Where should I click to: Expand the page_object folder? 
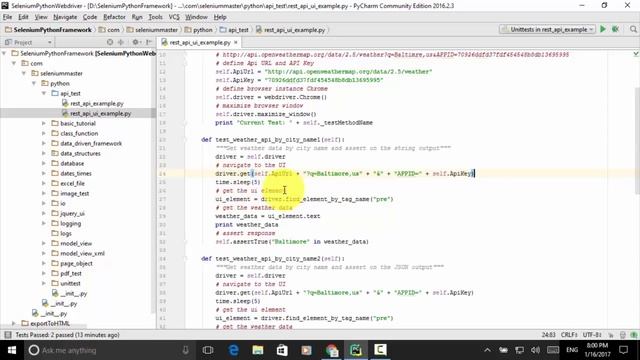click(44, 263)
